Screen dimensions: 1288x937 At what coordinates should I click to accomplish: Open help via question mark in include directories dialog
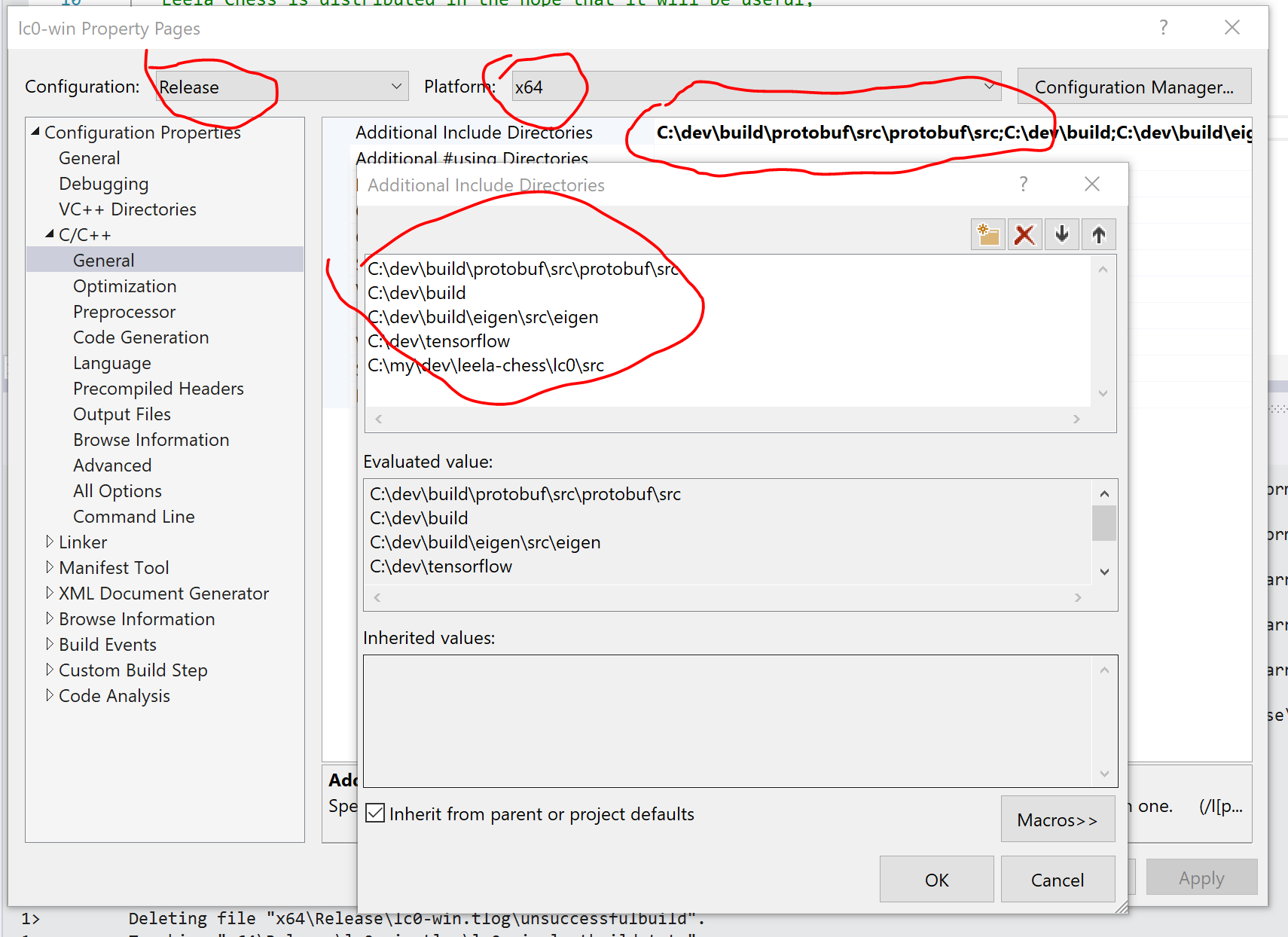pyautogui.click(x=1023, y=184)
